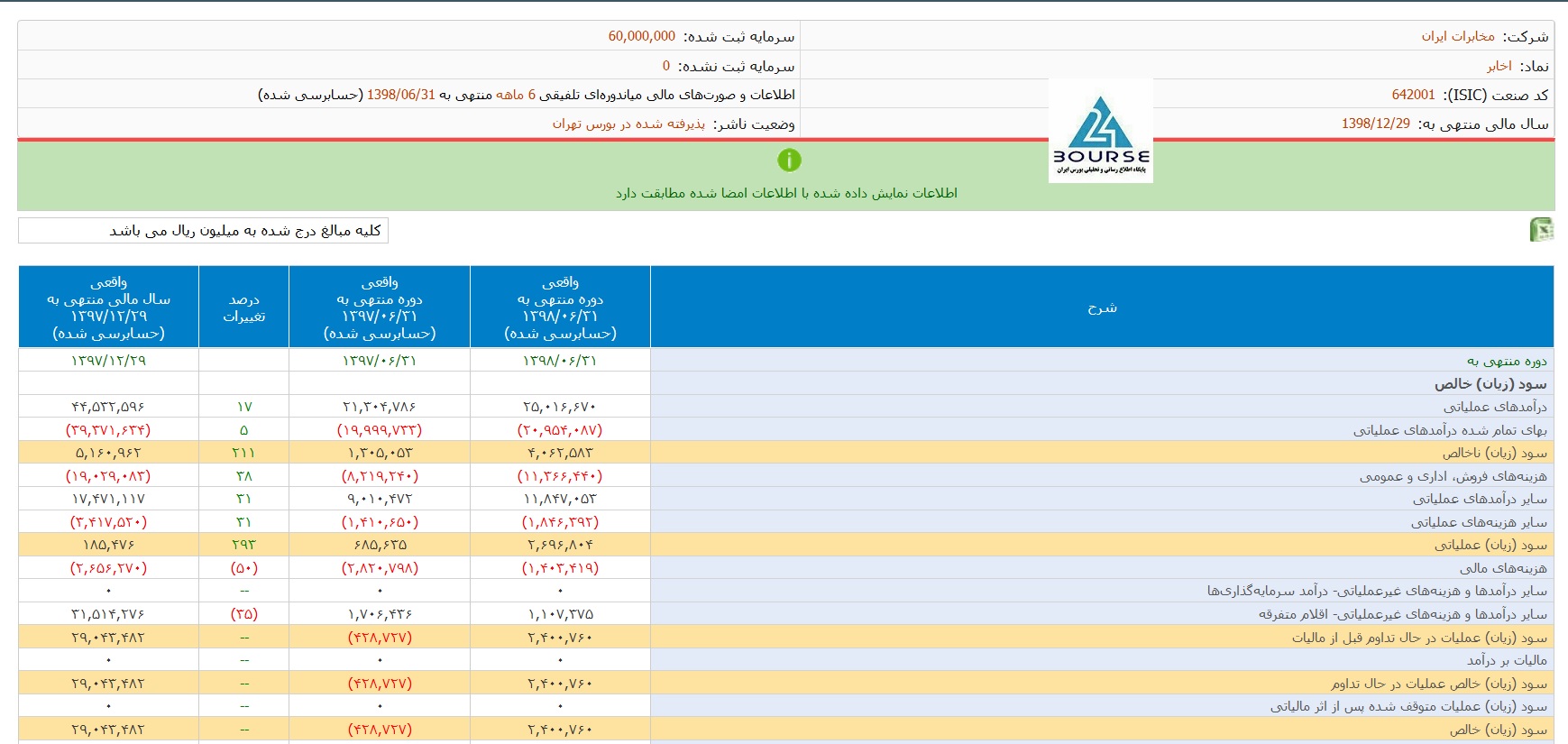1568x744 pixels.
Task: Open company name مخابرات ایران
Action: tap(1458, 36)
